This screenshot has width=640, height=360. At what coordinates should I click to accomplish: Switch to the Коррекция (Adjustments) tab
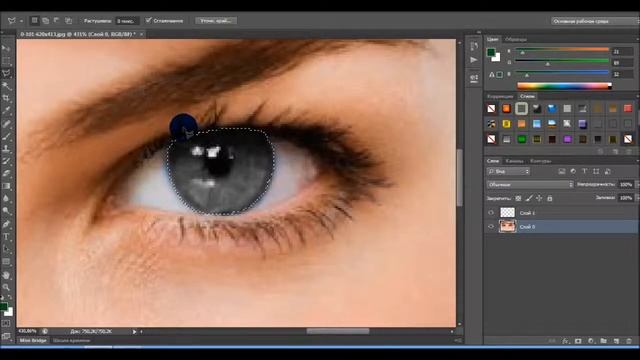pos(500,96)
